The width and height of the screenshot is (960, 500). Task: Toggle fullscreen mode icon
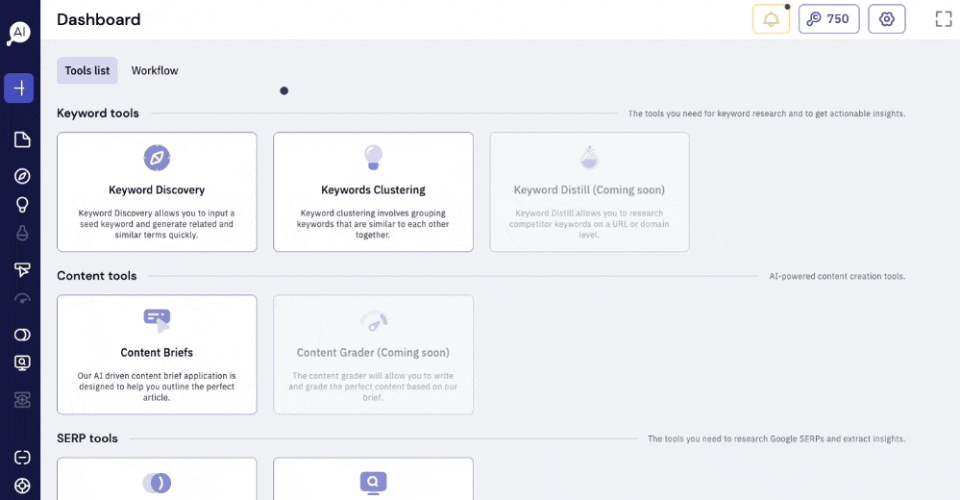(943, 19)
